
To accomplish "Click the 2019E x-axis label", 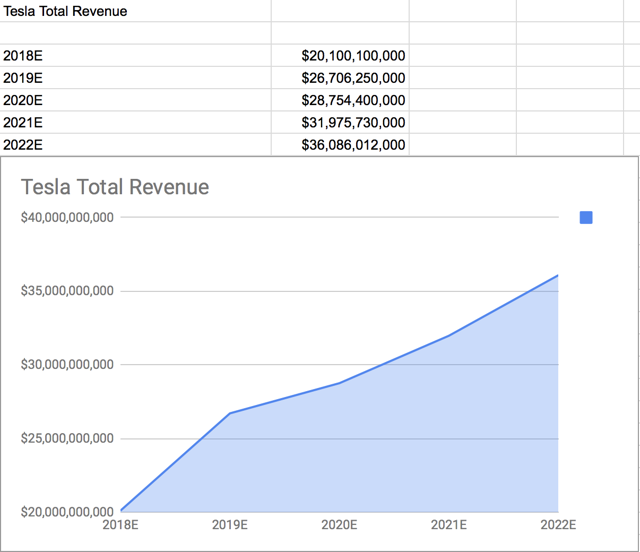I will click(230, 525).
